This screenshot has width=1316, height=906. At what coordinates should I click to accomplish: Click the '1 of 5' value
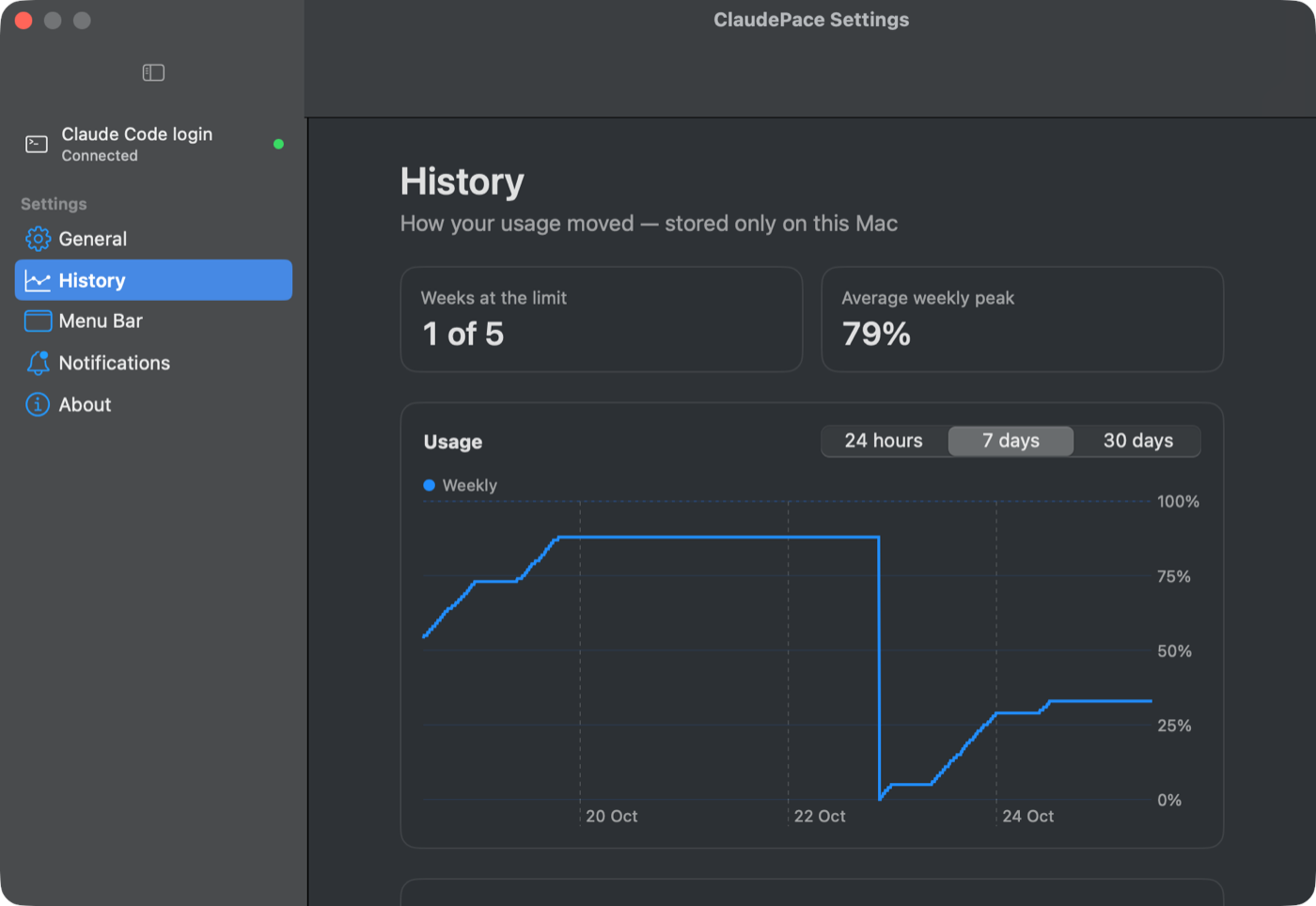pyautogui.click(x=463, y=334)
